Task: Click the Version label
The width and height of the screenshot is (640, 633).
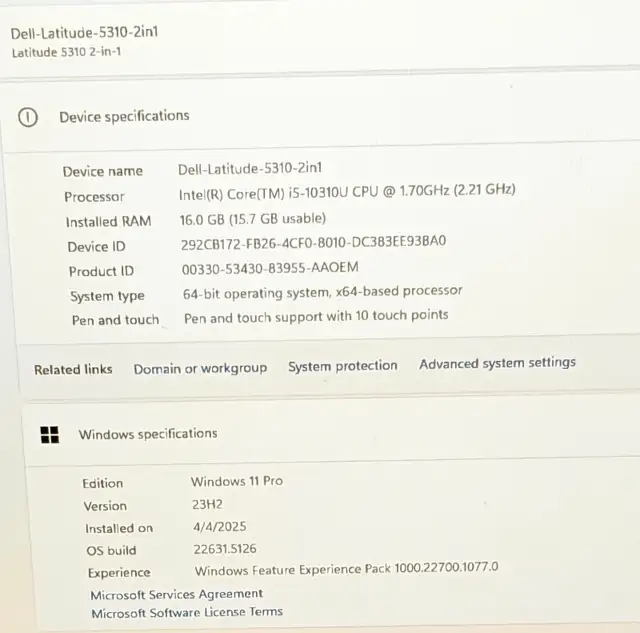Action: pyautogui.click(x=105, y=506)
